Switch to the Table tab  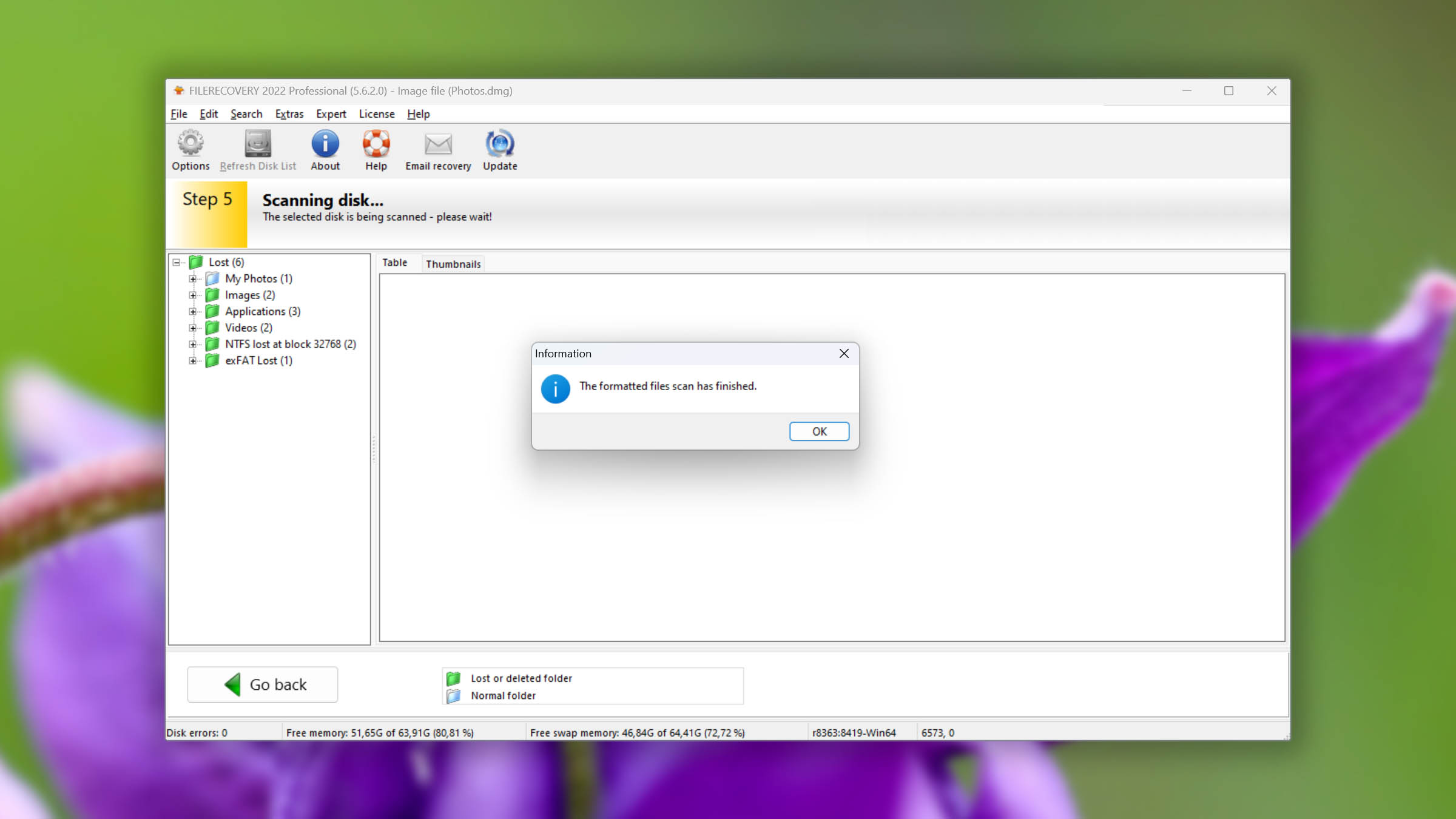(395, 263)
